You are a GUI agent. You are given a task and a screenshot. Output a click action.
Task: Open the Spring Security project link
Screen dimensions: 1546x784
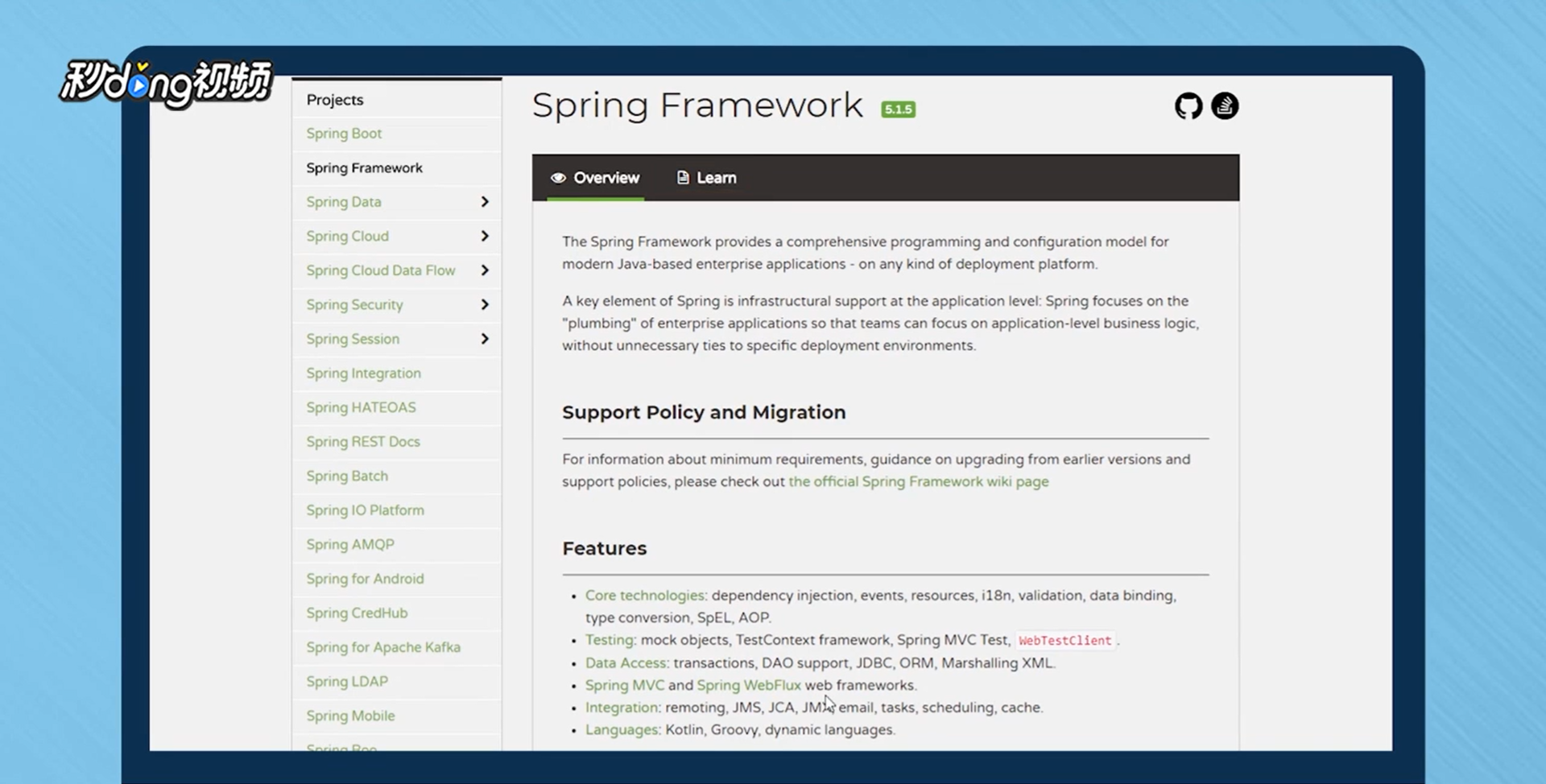tap(354, 304)
